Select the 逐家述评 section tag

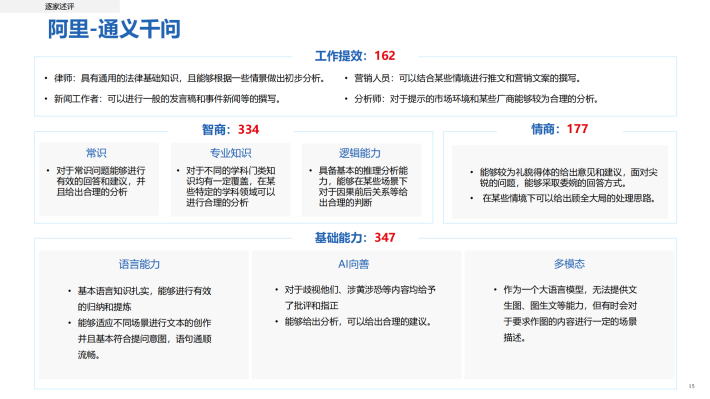(59, 6)
